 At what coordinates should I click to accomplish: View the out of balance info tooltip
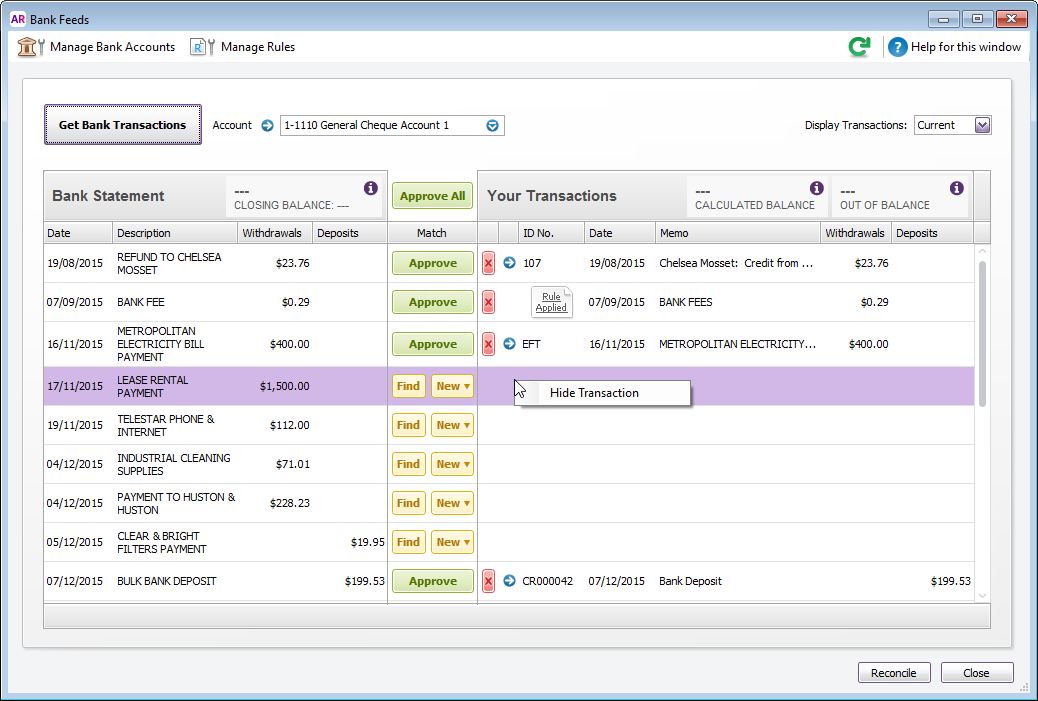point(956,187)
